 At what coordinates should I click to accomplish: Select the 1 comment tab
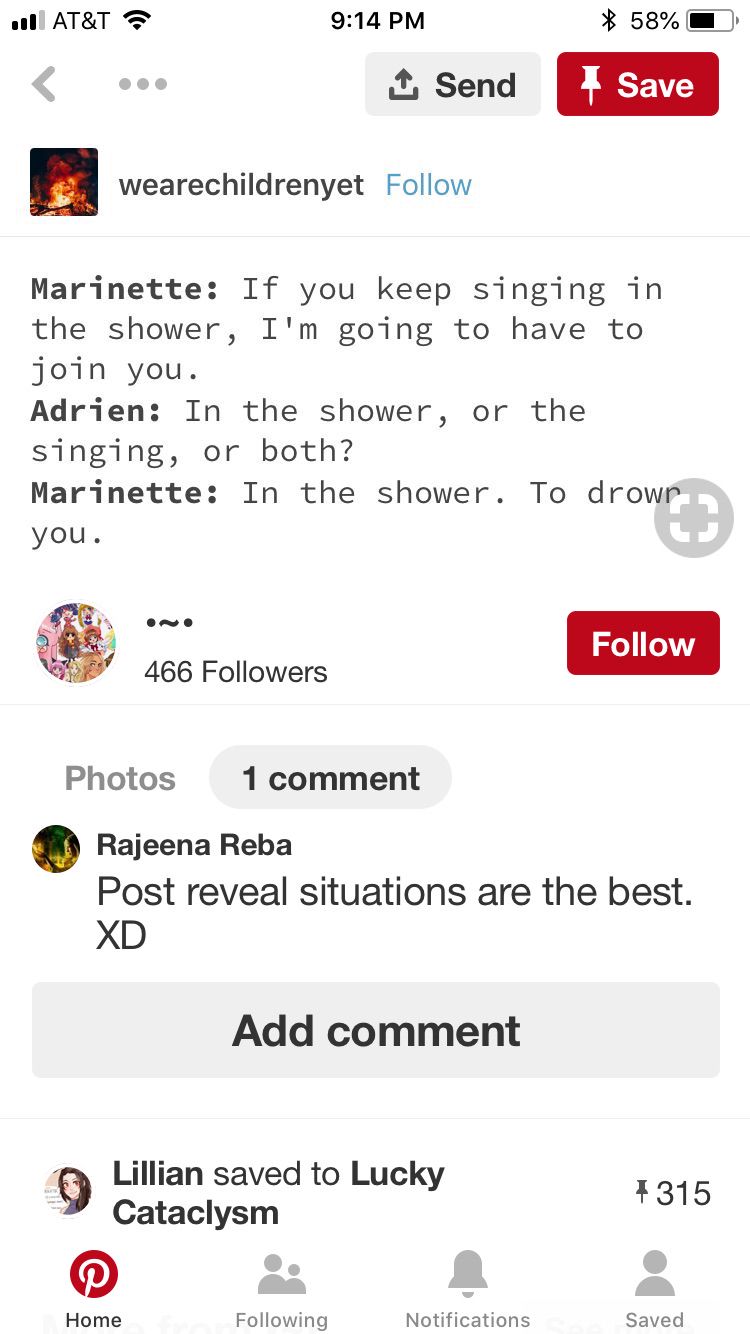tap(330, 778)
